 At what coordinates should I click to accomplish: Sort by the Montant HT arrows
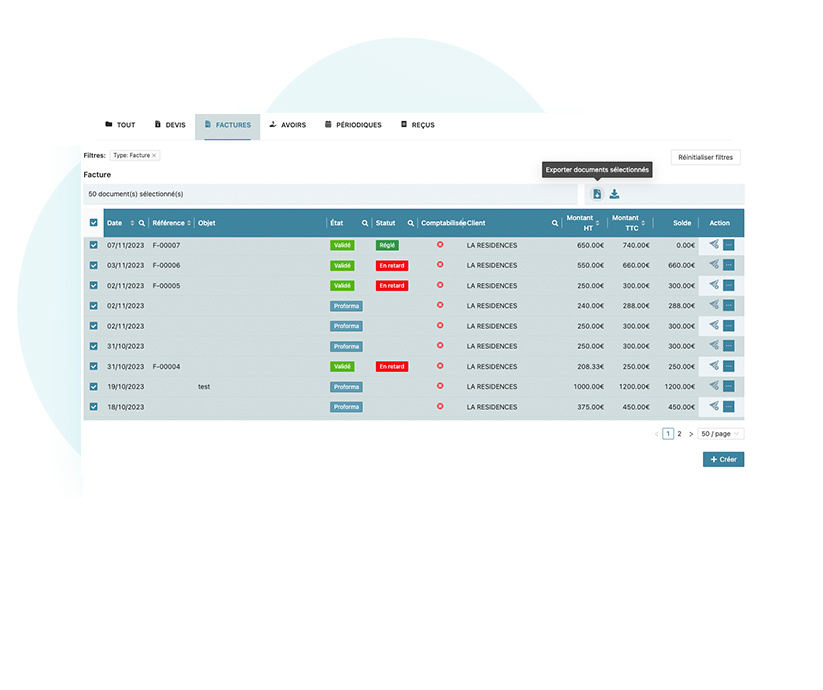(597, 223)
